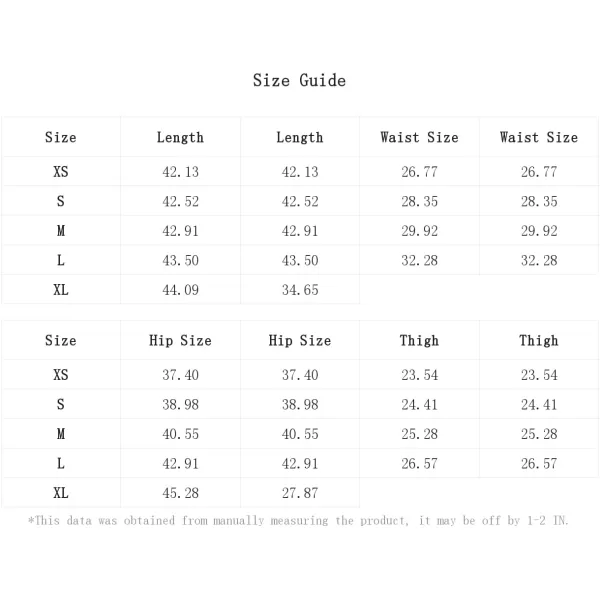Click the Size header of the Length table

coord(61,137)
